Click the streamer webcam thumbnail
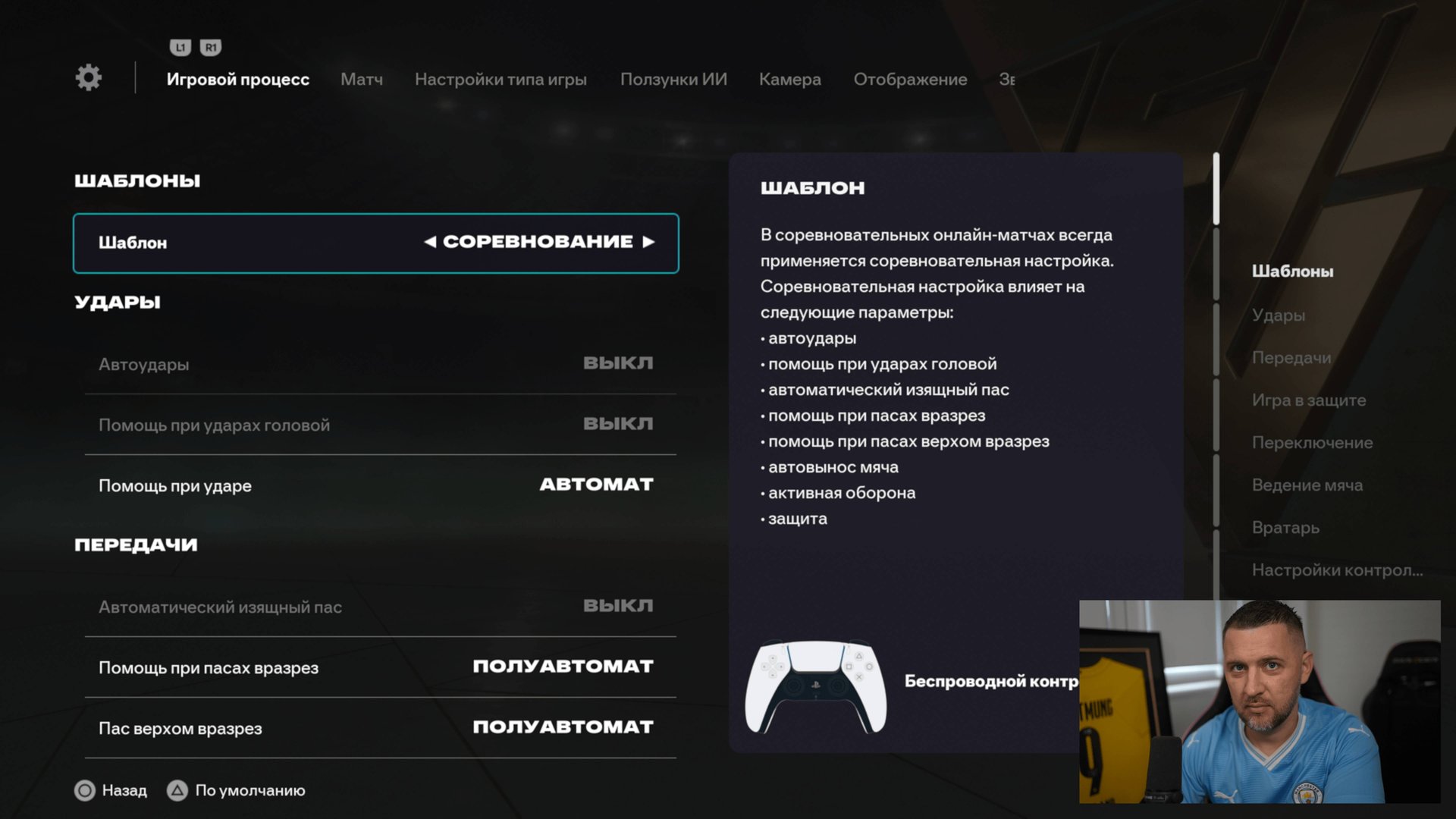The image size is (1456, 819). tap(1260, 701)
